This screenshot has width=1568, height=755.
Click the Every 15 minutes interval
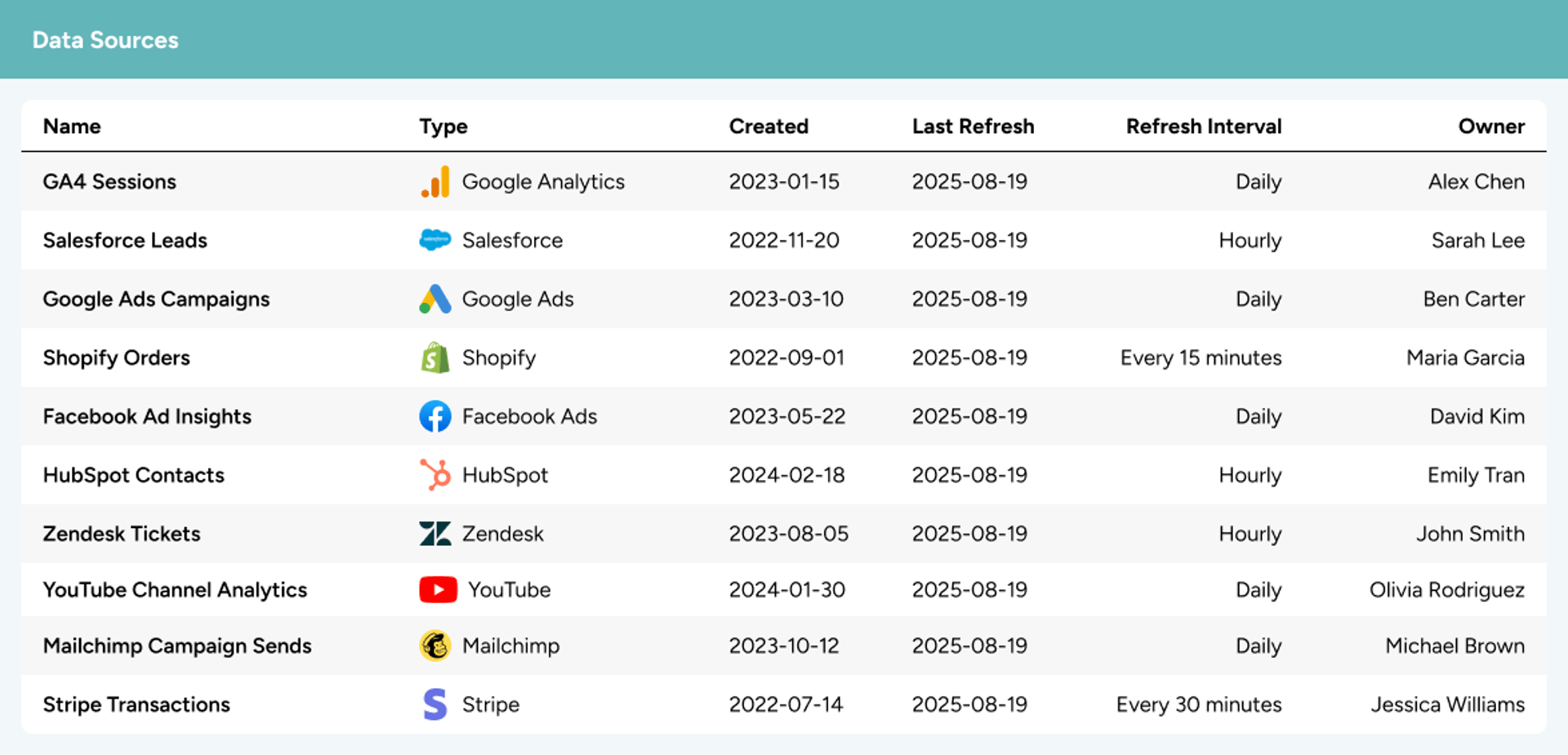pyautogui.click(x=1200, y=358)
